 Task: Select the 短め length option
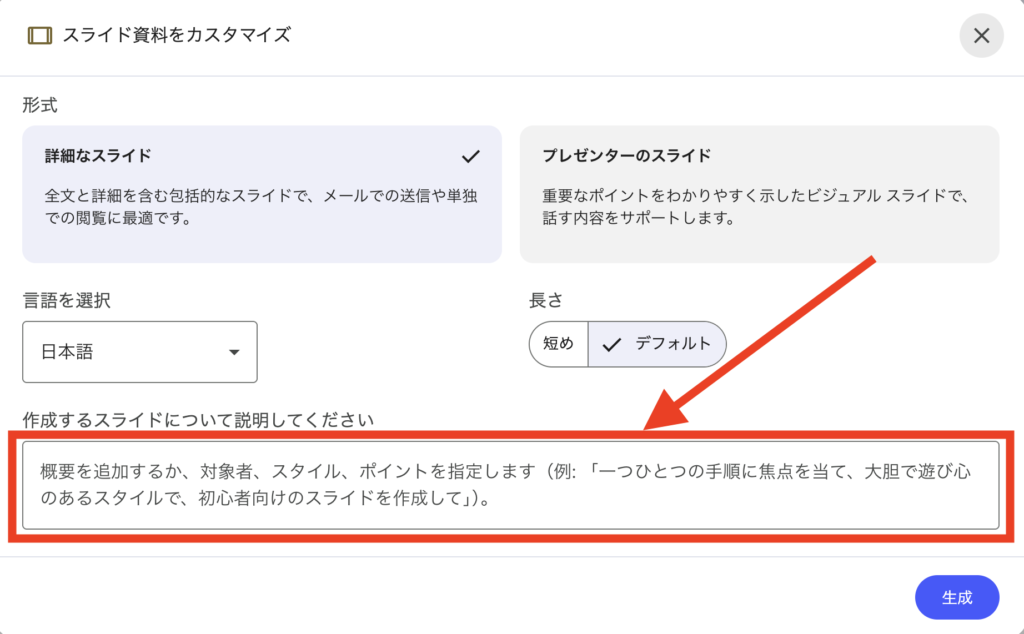tap(558, 344)
